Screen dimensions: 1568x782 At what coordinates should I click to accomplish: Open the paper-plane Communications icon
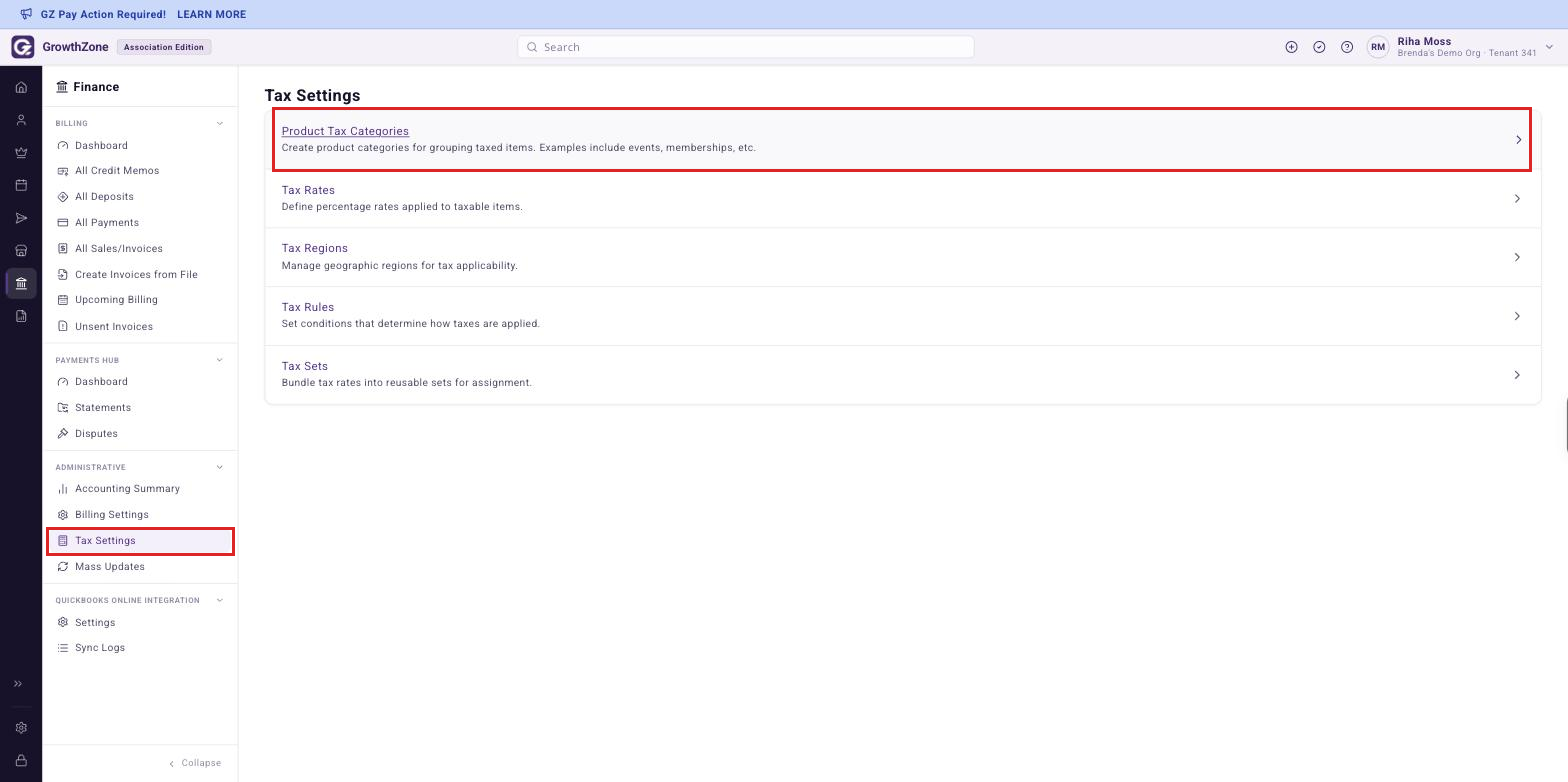tap(21, 218)
